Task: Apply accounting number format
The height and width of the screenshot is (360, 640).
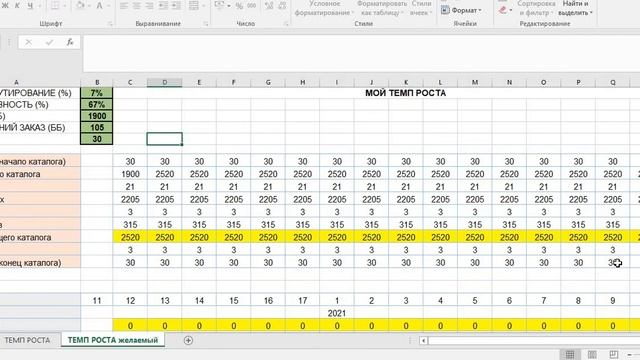Action: pyautogui.click(x=220, y=6)
